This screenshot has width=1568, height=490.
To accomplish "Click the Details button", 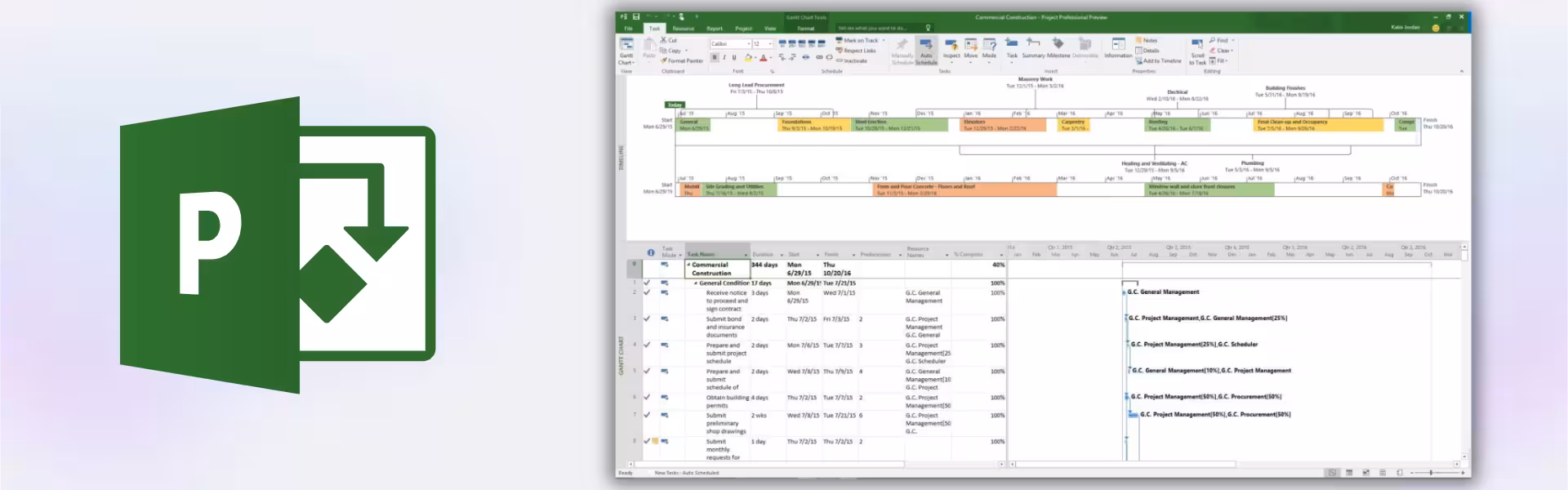I will pos(1147,51).
